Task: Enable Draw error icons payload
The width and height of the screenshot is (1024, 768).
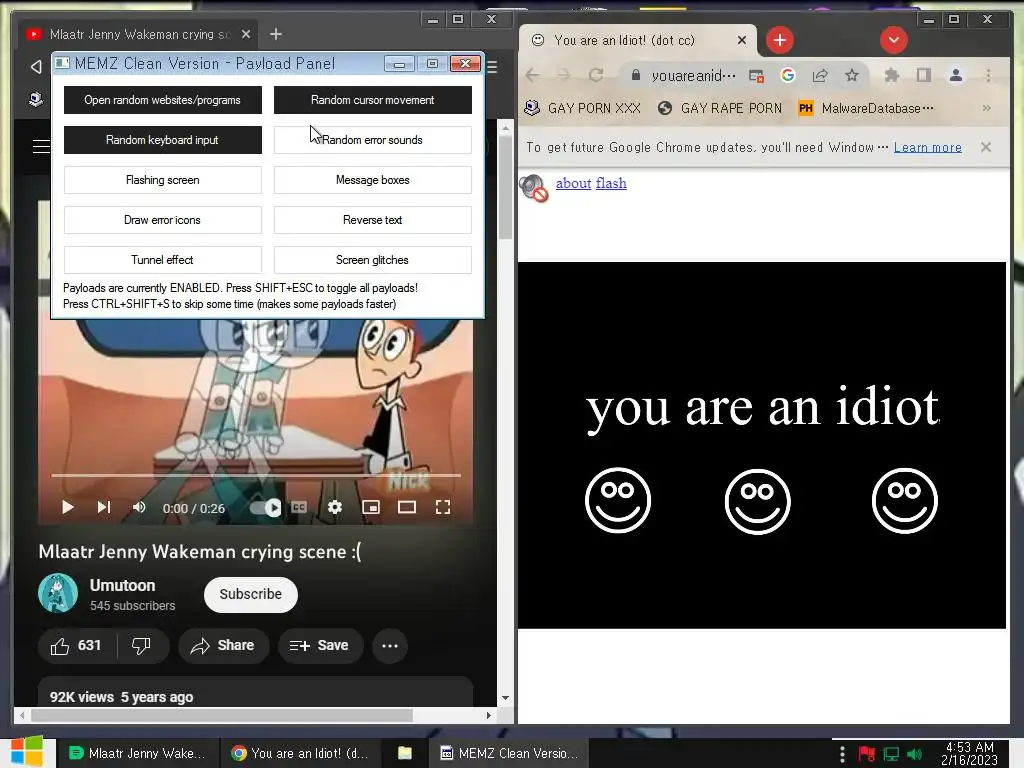Action: [x=163, y=220]
